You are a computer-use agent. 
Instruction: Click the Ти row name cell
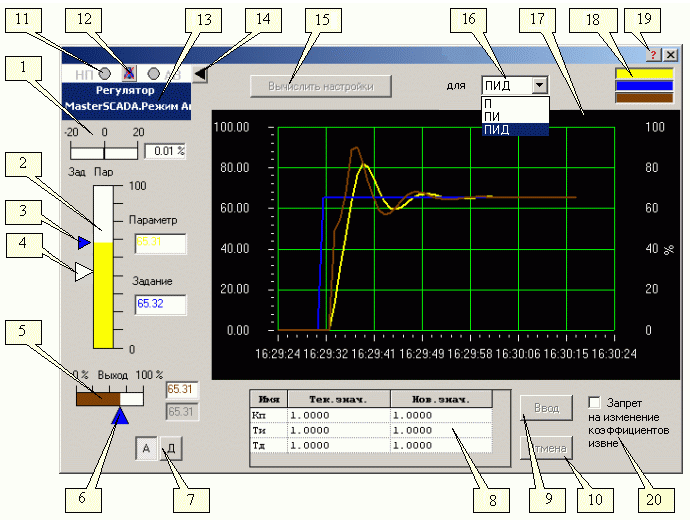coord(269,430)
